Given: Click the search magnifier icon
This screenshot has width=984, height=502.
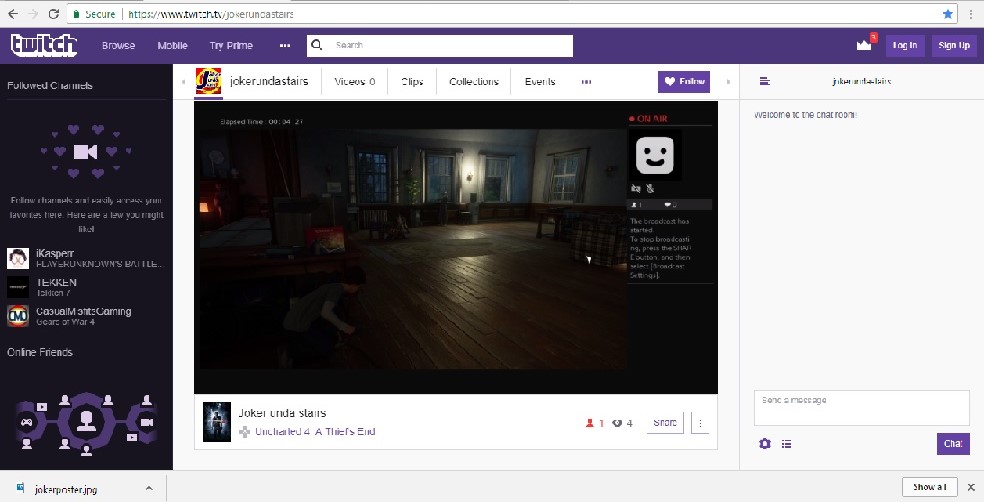Looking at the screenshot, I should pos(317,45).
